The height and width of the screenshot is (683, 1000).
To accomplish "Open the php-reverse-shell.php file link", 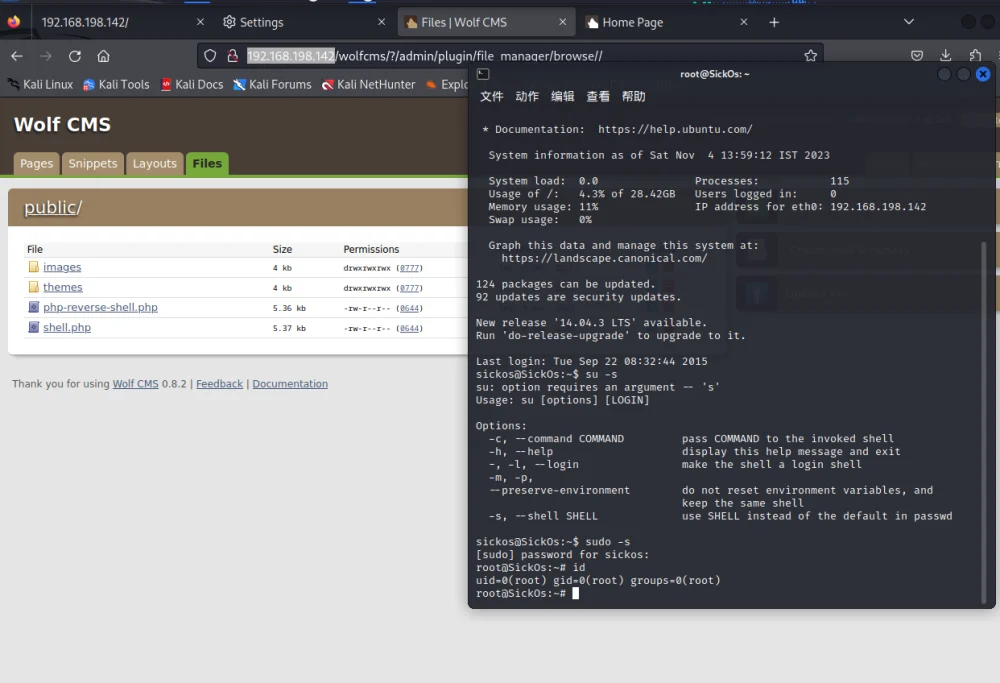I will click(100, 307).
